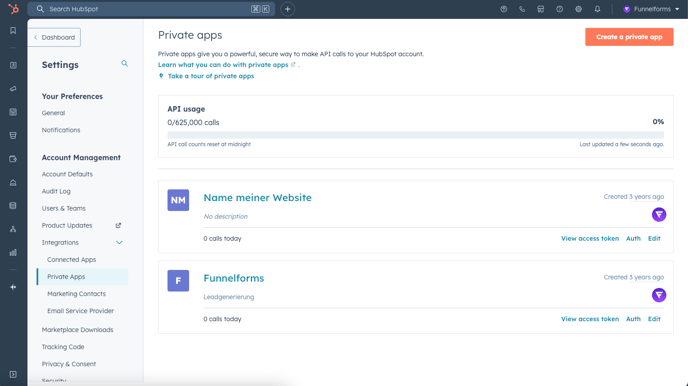Open Connected Apps
The height and width of the screenshot is (386, 688).
pyautogui.click(x=72, y=260)
